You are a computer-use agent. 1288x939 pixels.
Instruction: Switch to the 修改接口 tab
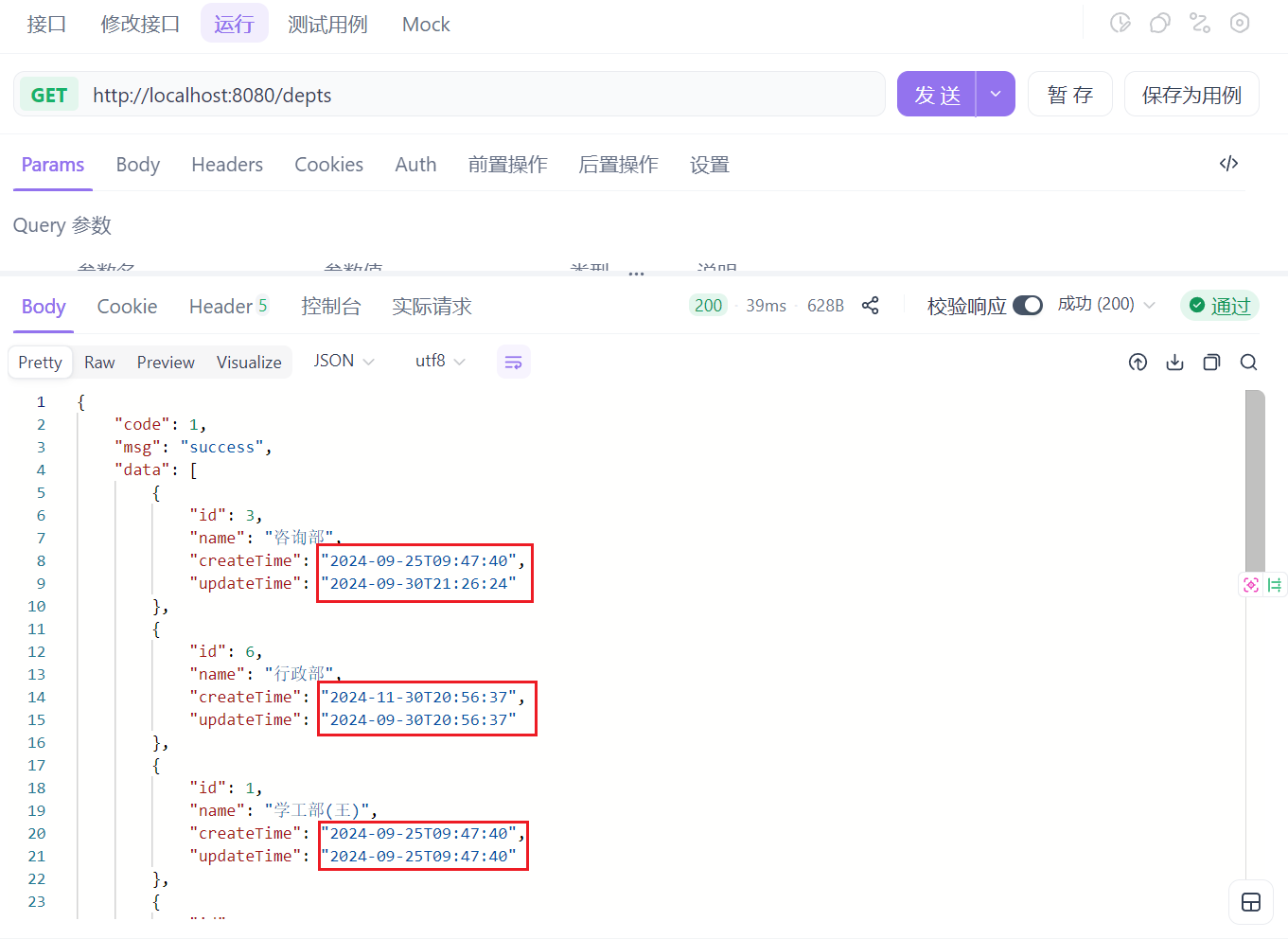point(140,24)
